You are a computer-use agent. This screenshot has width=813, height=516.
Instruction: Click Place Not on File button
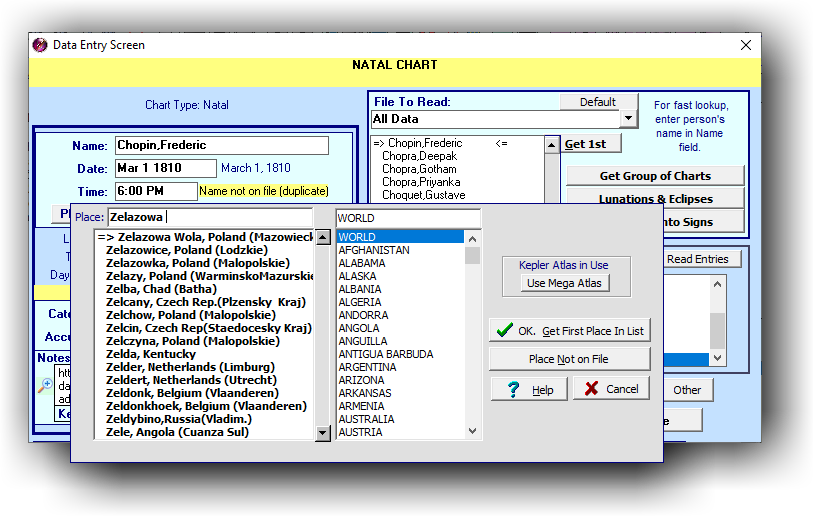[x=569, y=359]
